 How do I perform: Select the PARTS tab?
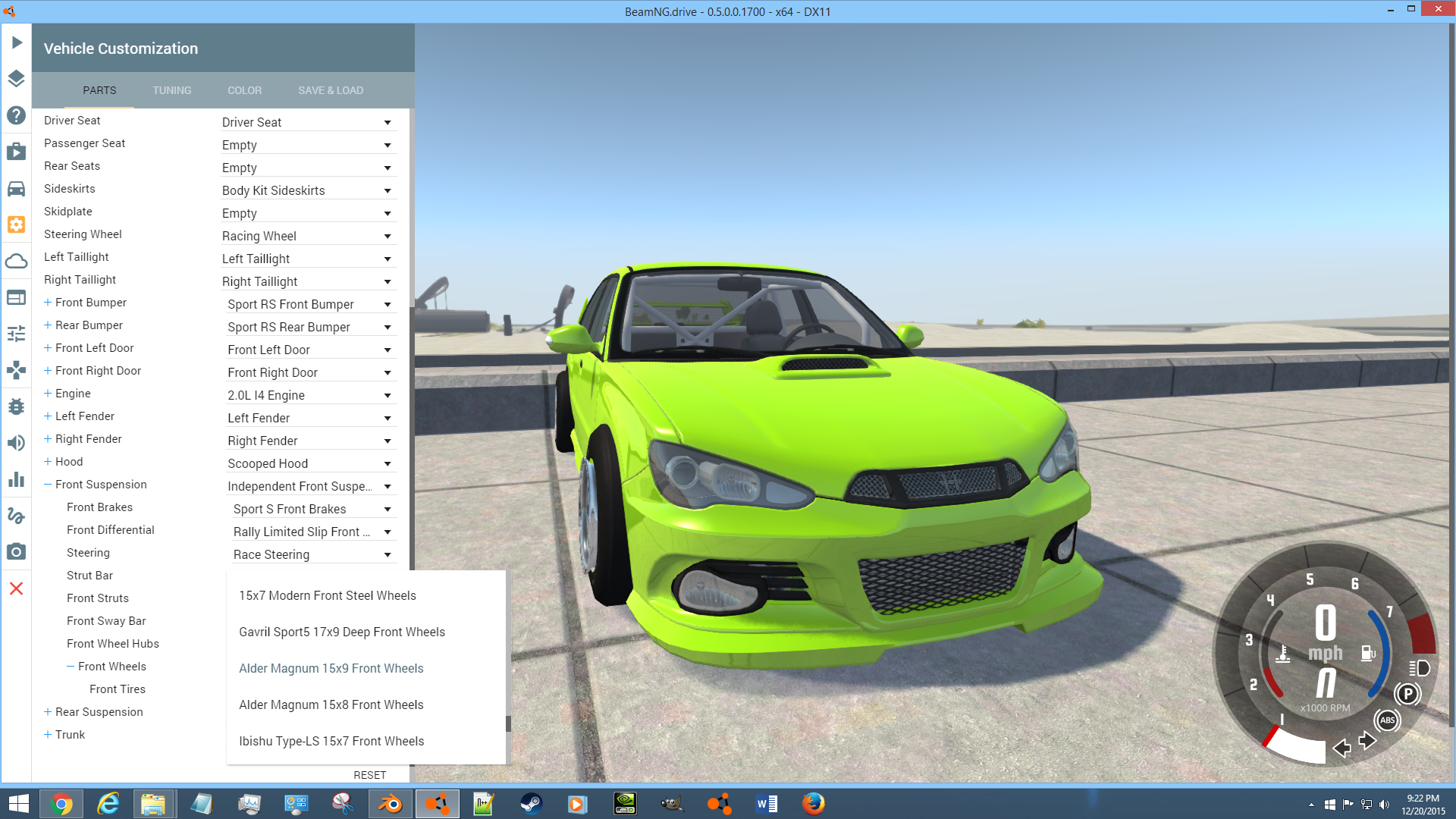click(x=99, y=90)
